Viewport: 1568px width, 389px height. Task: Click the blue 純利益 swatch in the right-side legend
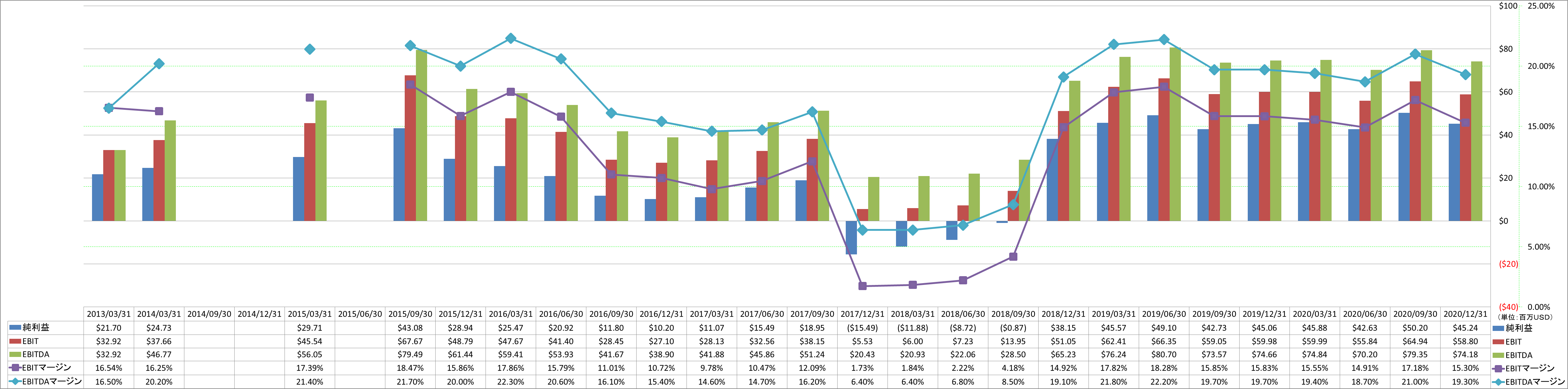tap(1499, 328)
